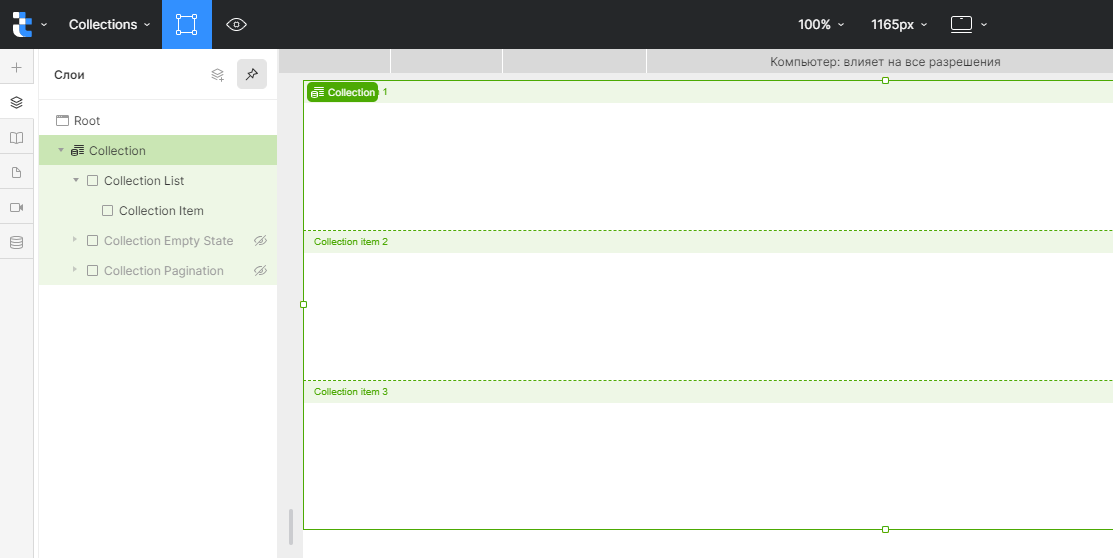This screenshot has width=1113, height=558.
Task: Open the 100% zoom dropdown
Action: click(821, 24)
